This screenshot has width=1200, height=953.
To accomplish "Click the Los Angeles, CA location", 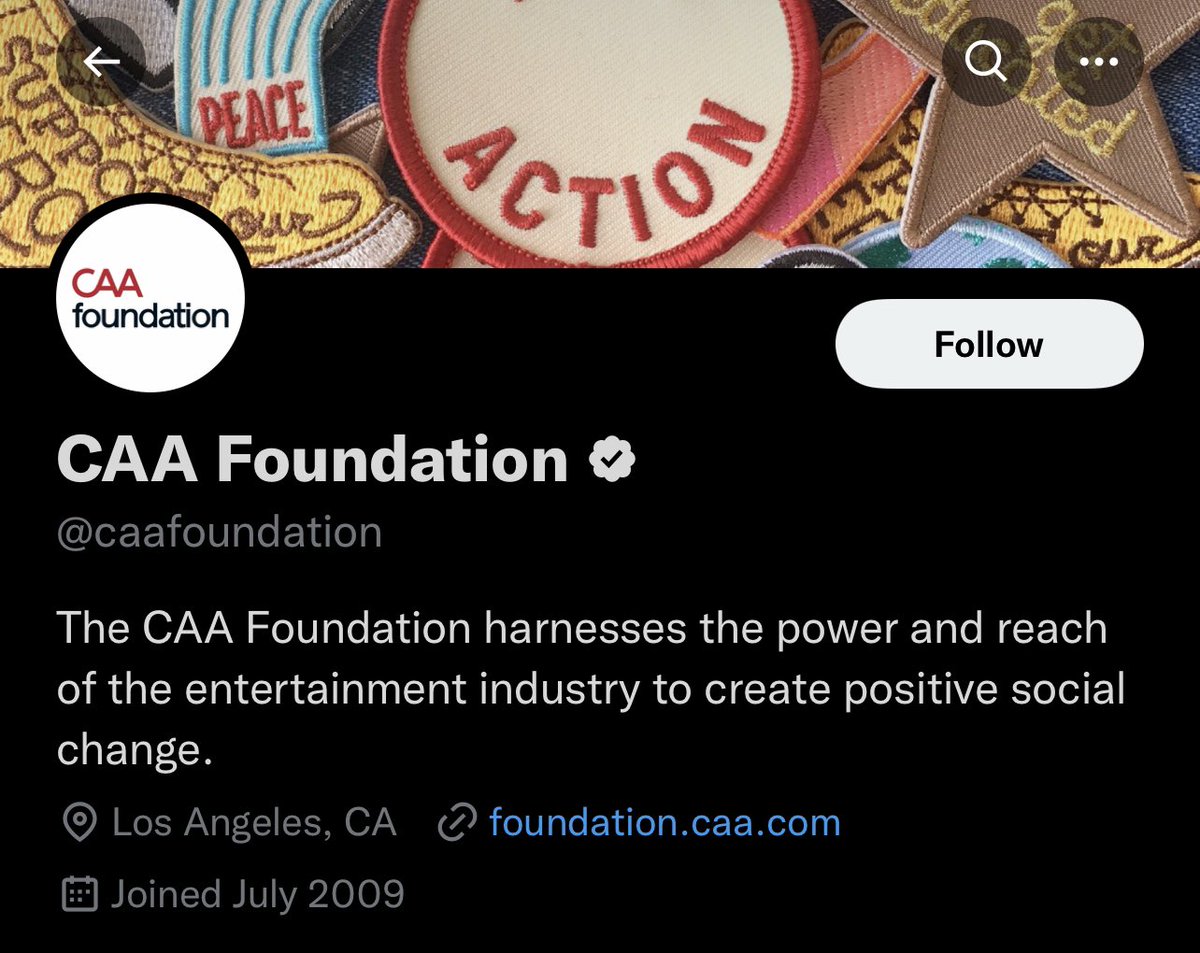I will tap(254, 823).
